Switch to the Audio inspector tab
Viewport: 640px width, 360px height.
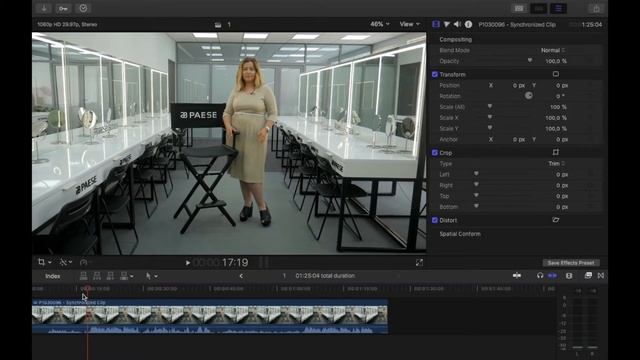point(458,24)
